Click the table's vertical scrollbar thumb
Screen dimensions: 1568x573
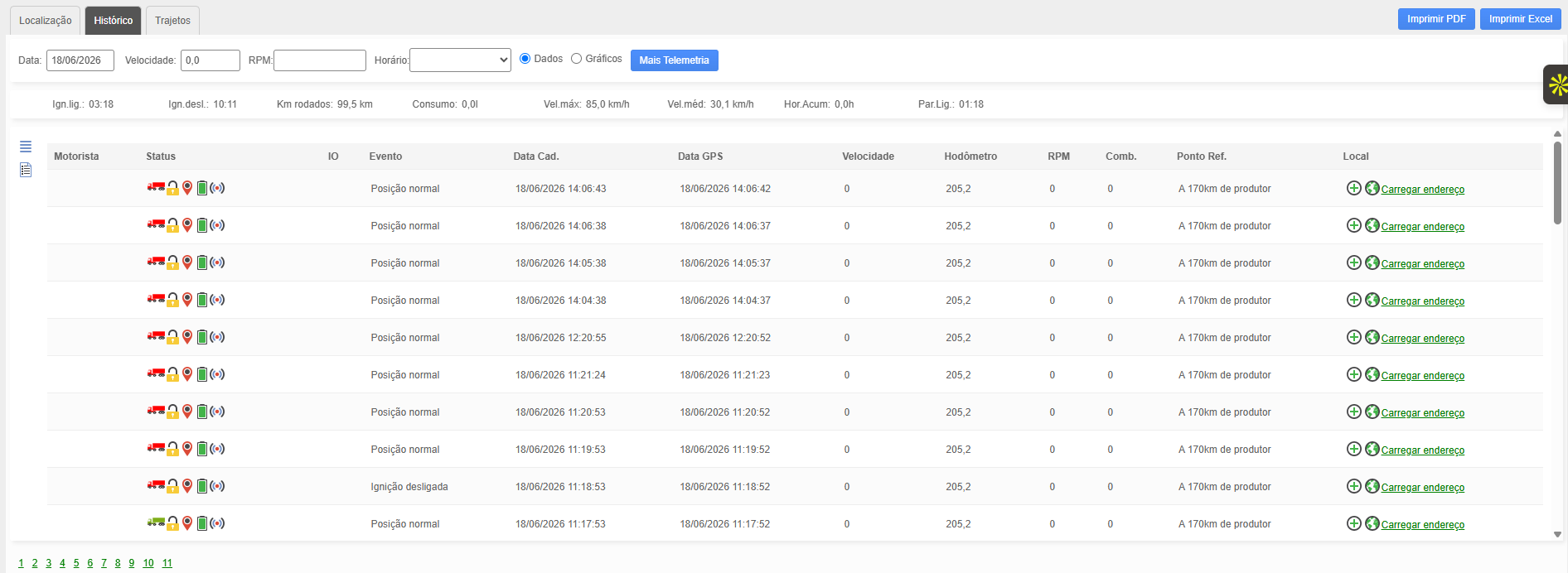click(1557, 182)
